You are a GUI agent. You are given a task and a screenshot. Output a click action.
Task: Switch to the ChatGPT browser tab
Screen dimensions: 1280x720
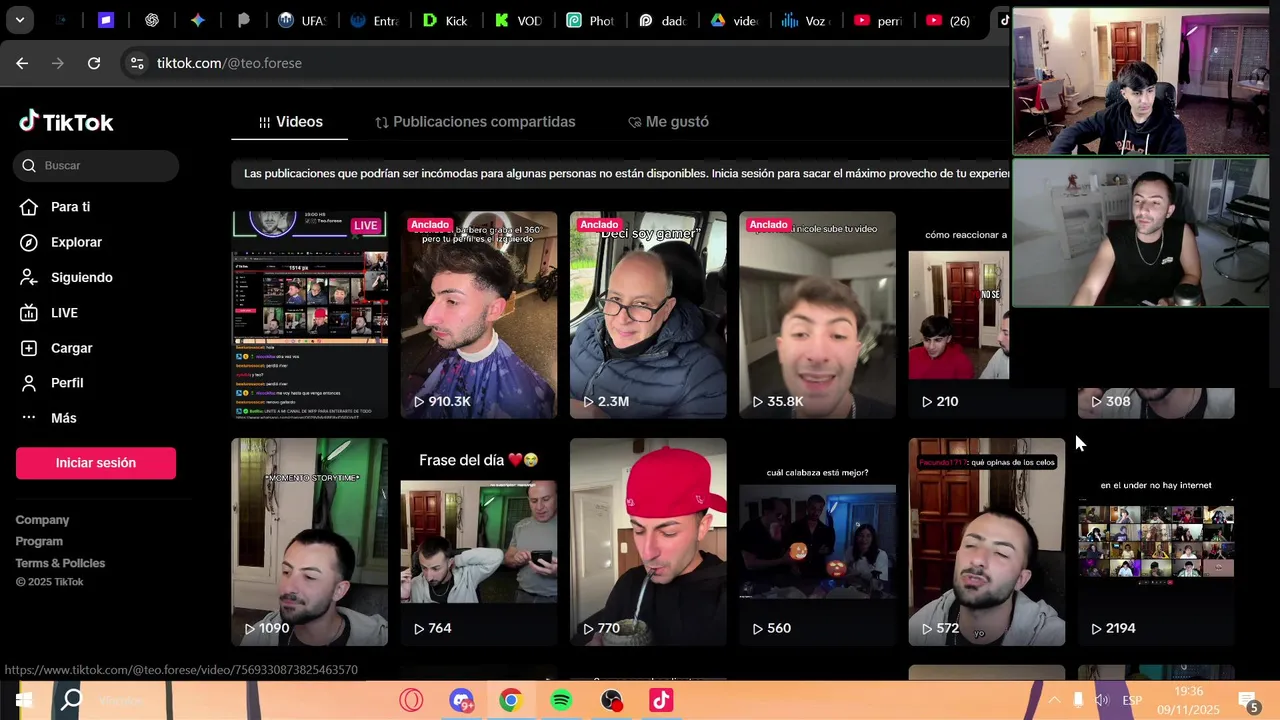pyautogui.click(x=152, y=20)
